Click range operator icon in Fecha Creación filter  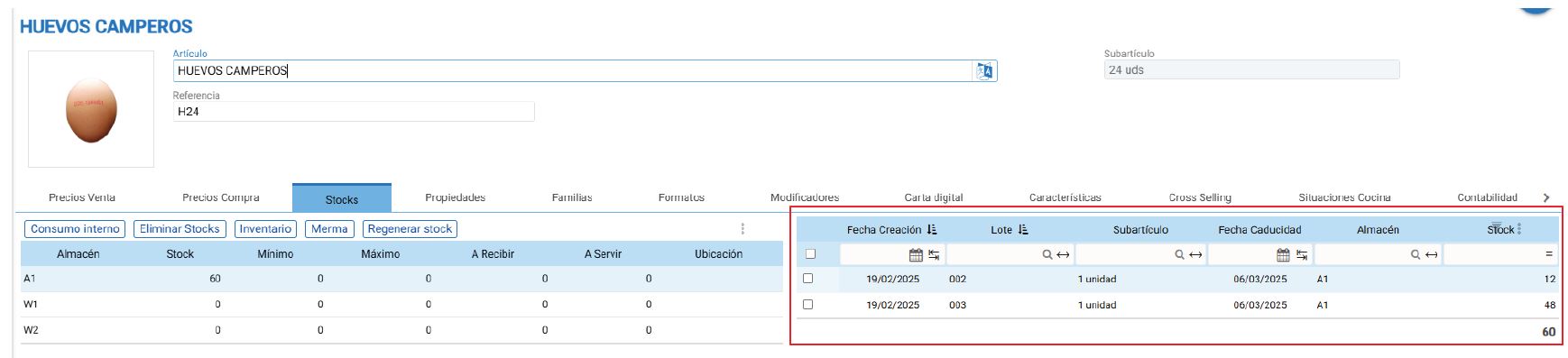(x=934, y=255)
